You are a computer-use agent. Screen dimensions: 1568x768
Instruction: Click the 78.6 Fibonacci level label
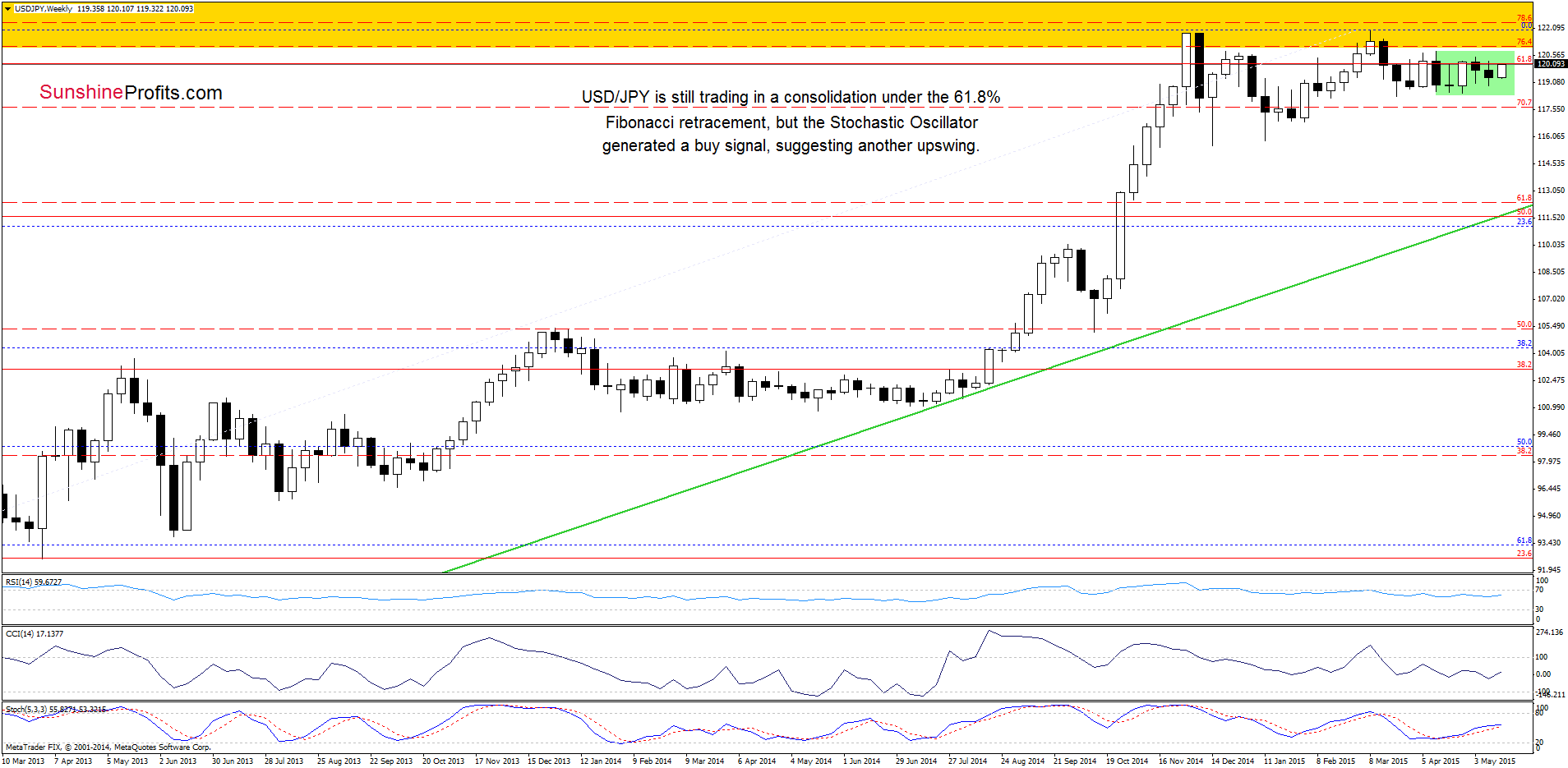click(1524, 18)
